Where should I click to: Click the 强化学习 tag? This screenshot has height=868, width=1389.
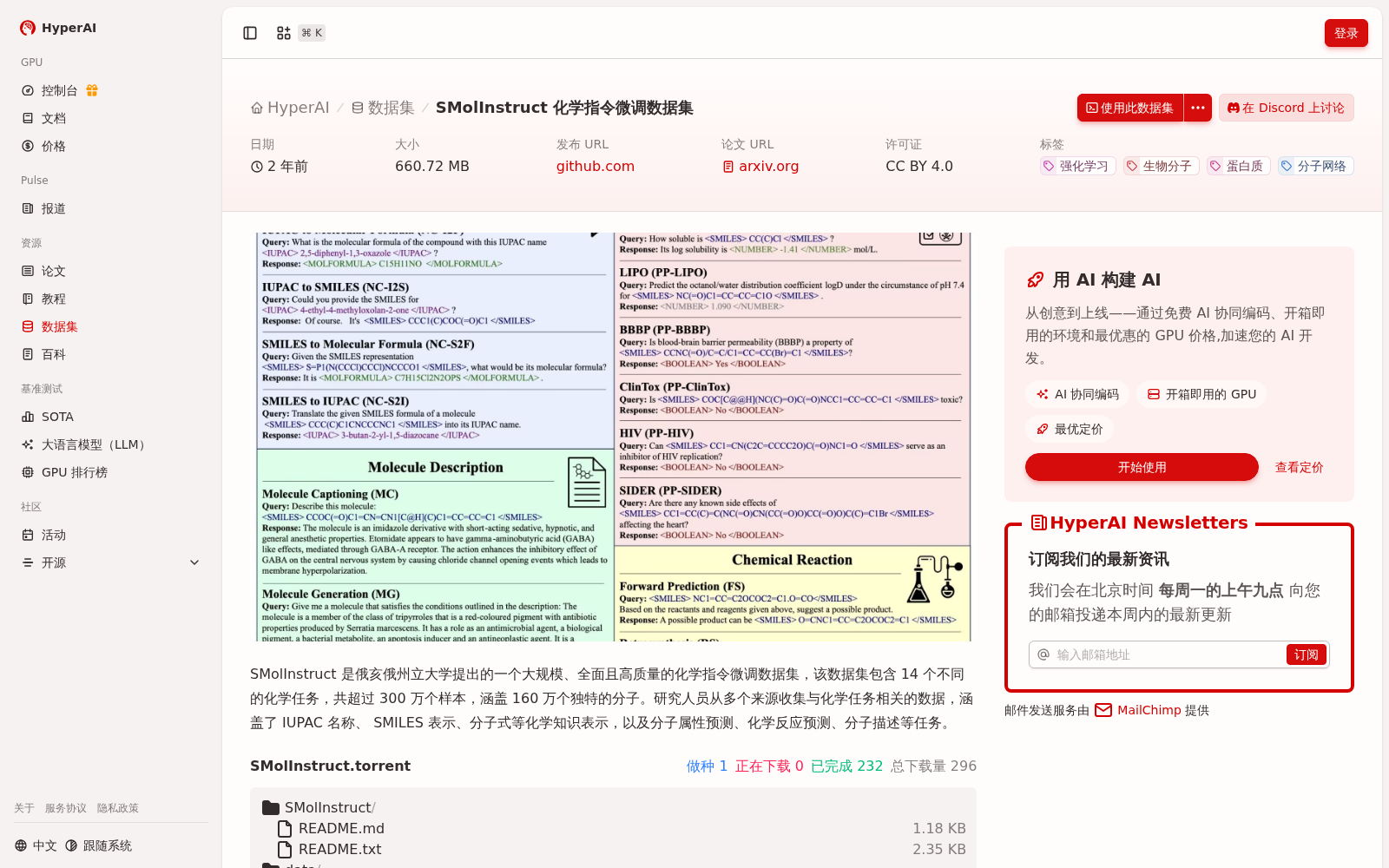tap(1077, 166)
